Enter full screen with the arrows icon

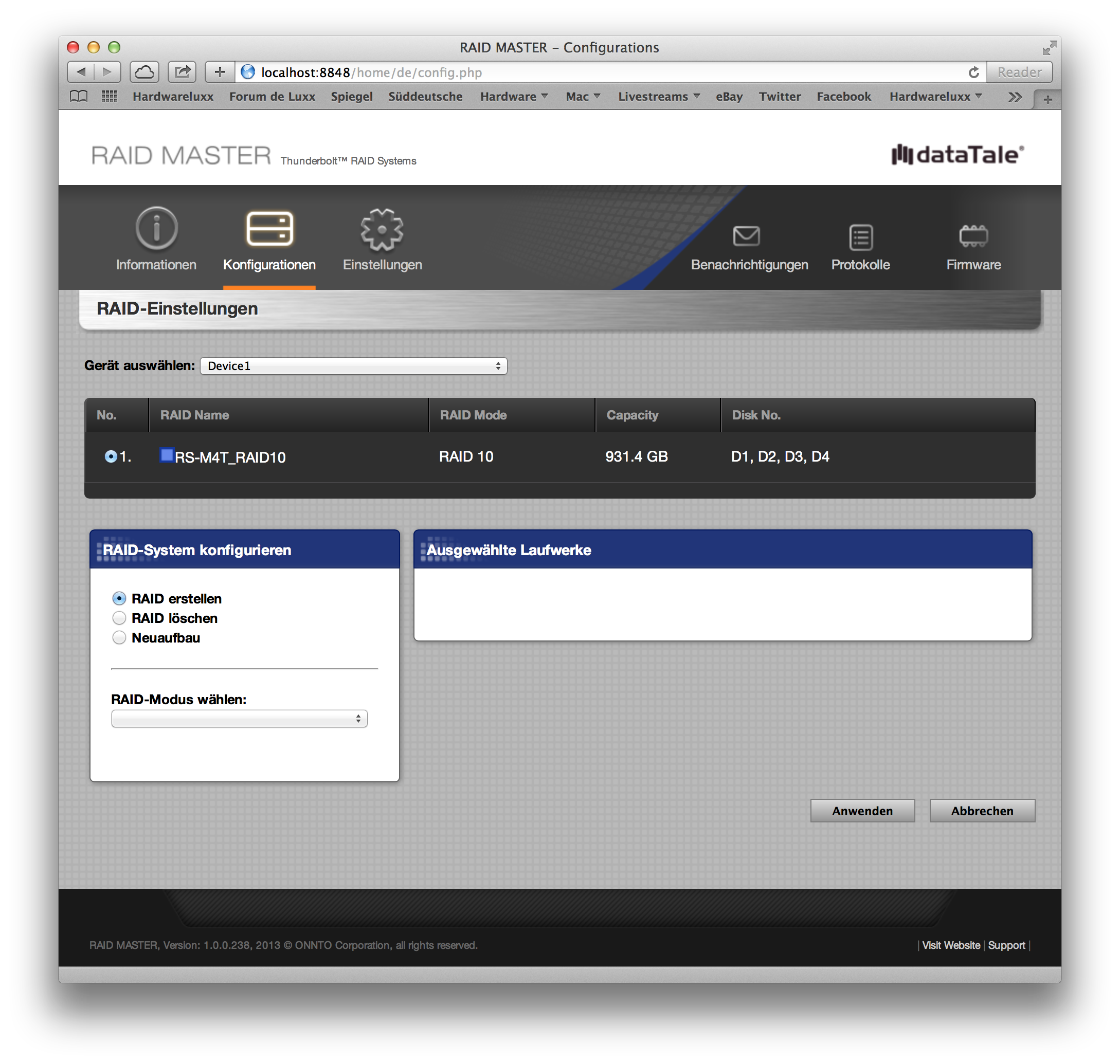pyautogui.click(x=1049, y=48)
